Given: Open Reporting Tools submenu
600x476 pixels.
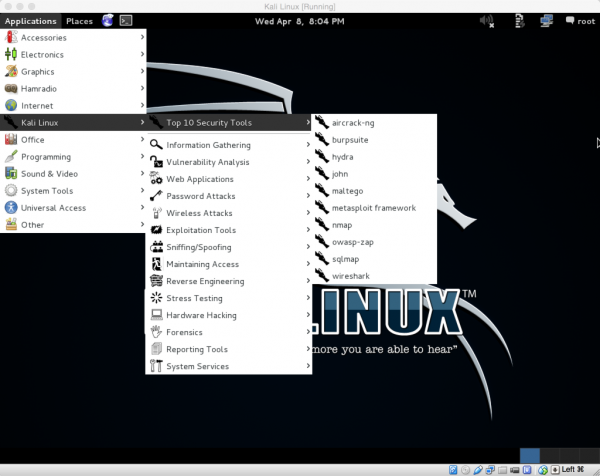Looking at the screenshot, I should 229,349.
